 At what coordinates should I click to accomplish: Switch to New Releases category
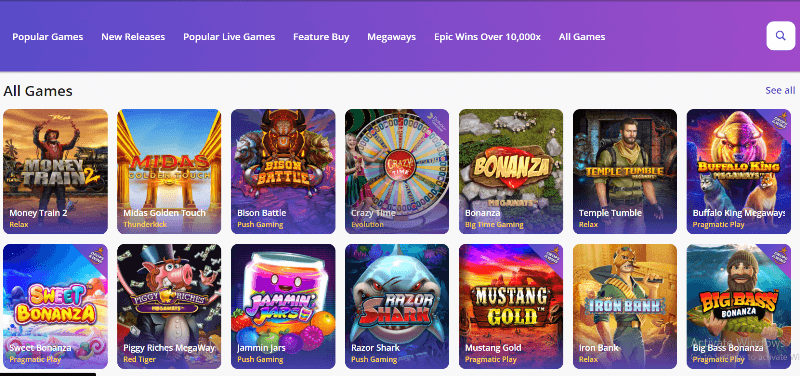pyautogui.click(x=133, y=37)
